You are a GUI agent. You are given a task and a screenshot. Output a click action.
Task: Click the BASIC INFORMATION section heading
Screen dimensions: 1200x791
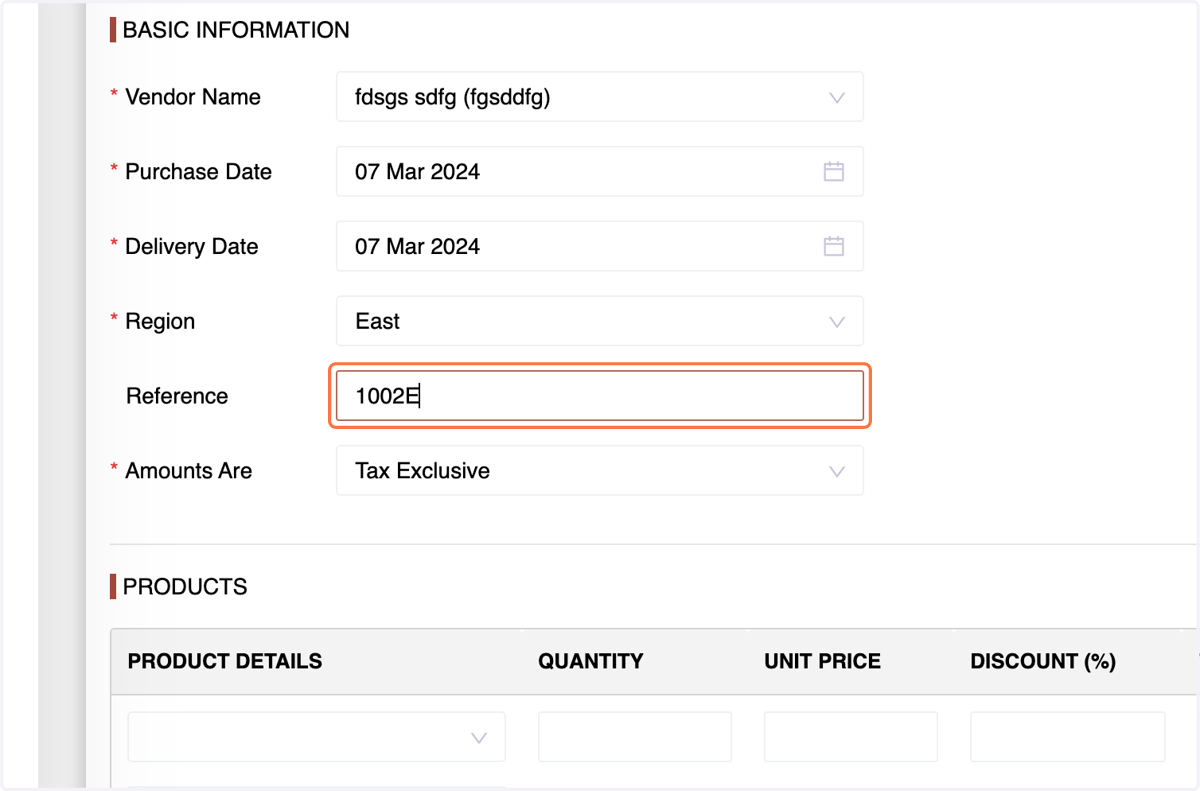[x=236, y=30]
